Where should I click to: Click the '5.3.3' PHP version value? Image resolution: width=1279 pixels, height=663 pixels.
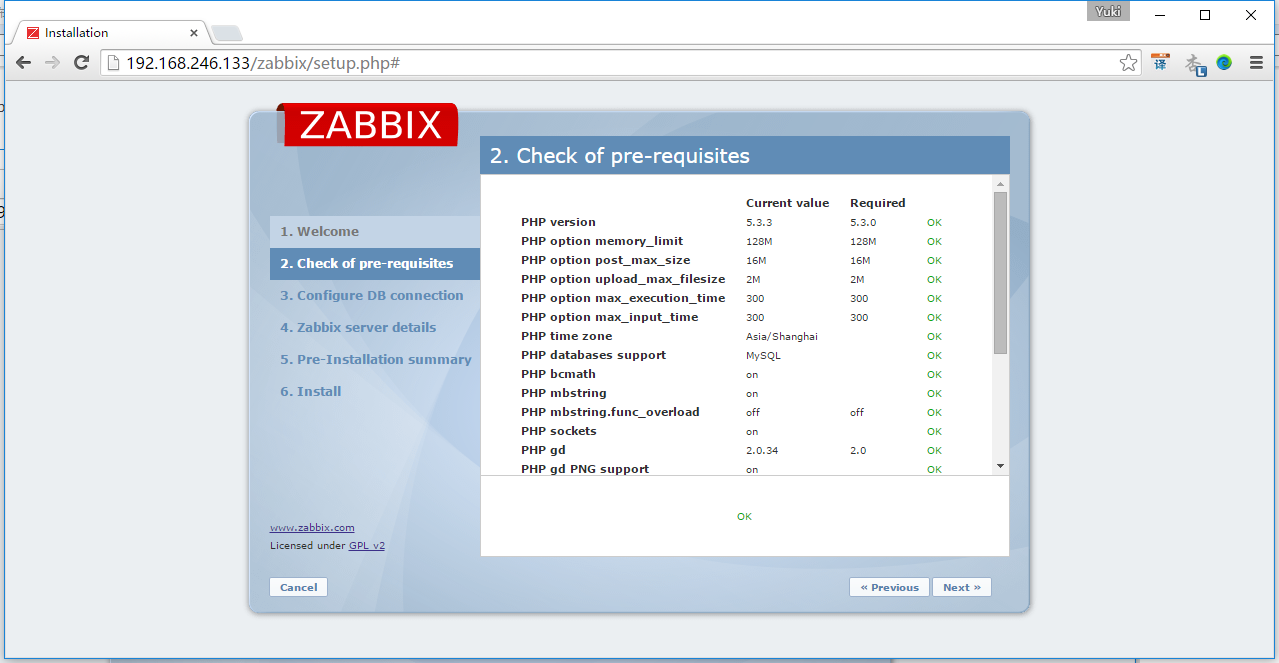tap(760, 223)
